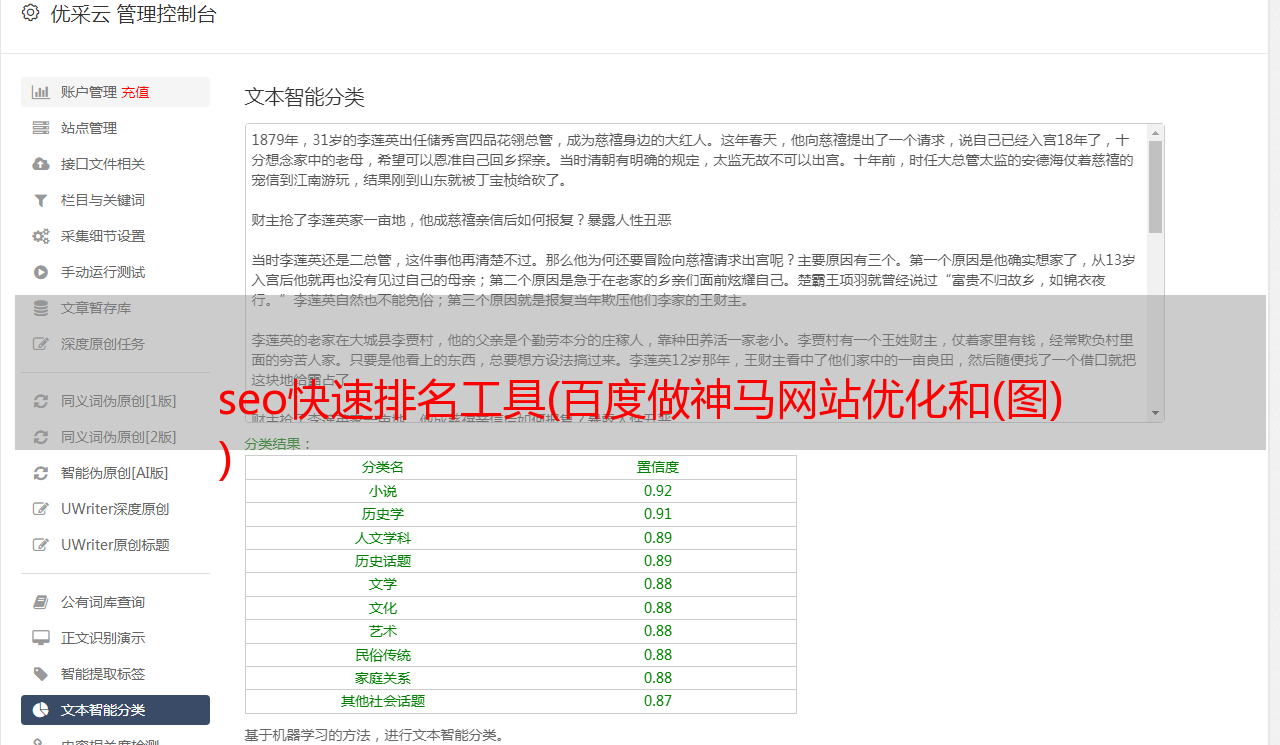Click the bar chart icon for 账户管理
The image size is (1280, 745).
point(41,92)
